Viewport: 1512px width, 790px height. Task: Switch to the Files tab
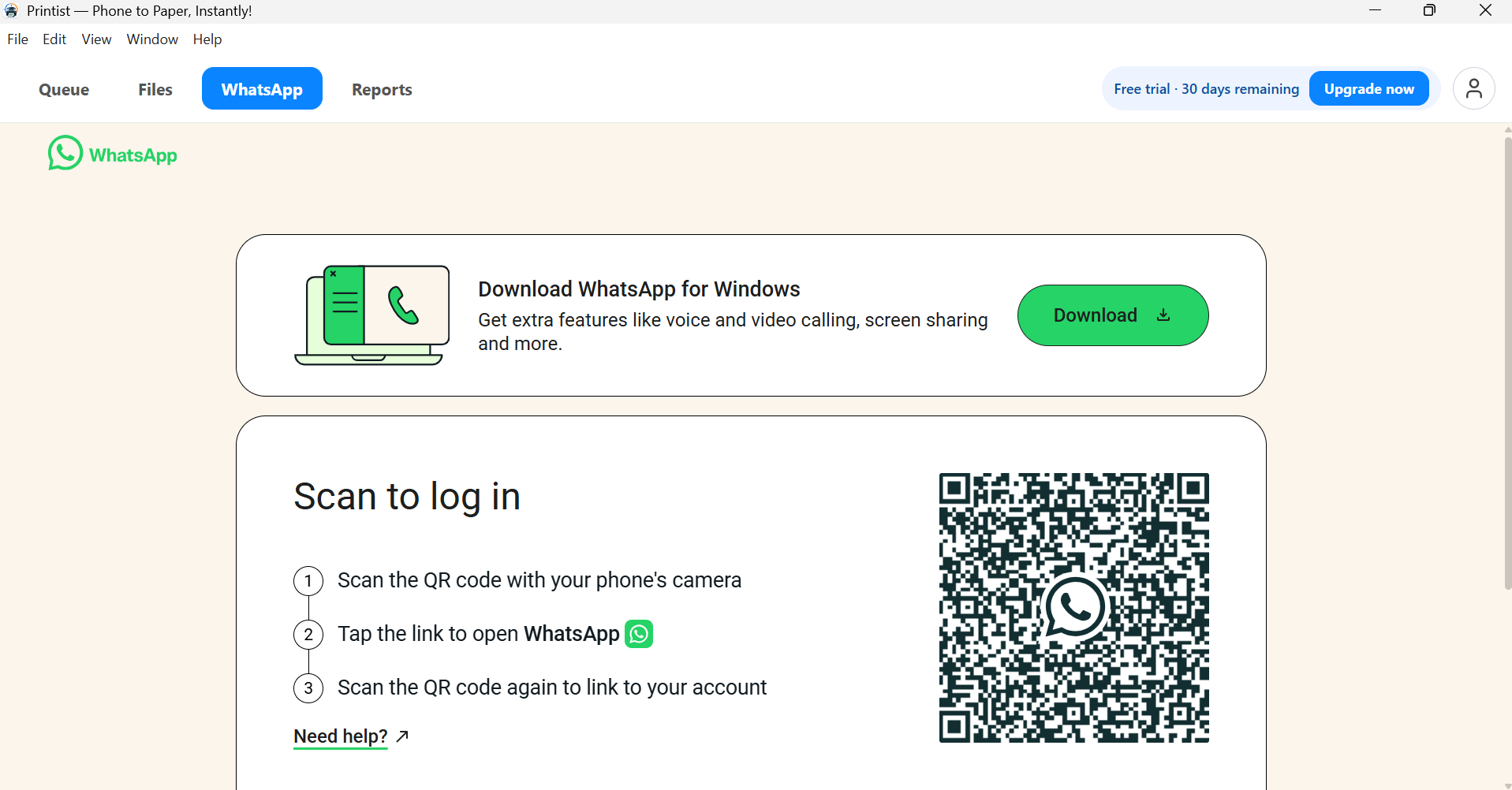click(x=155, y=89)
